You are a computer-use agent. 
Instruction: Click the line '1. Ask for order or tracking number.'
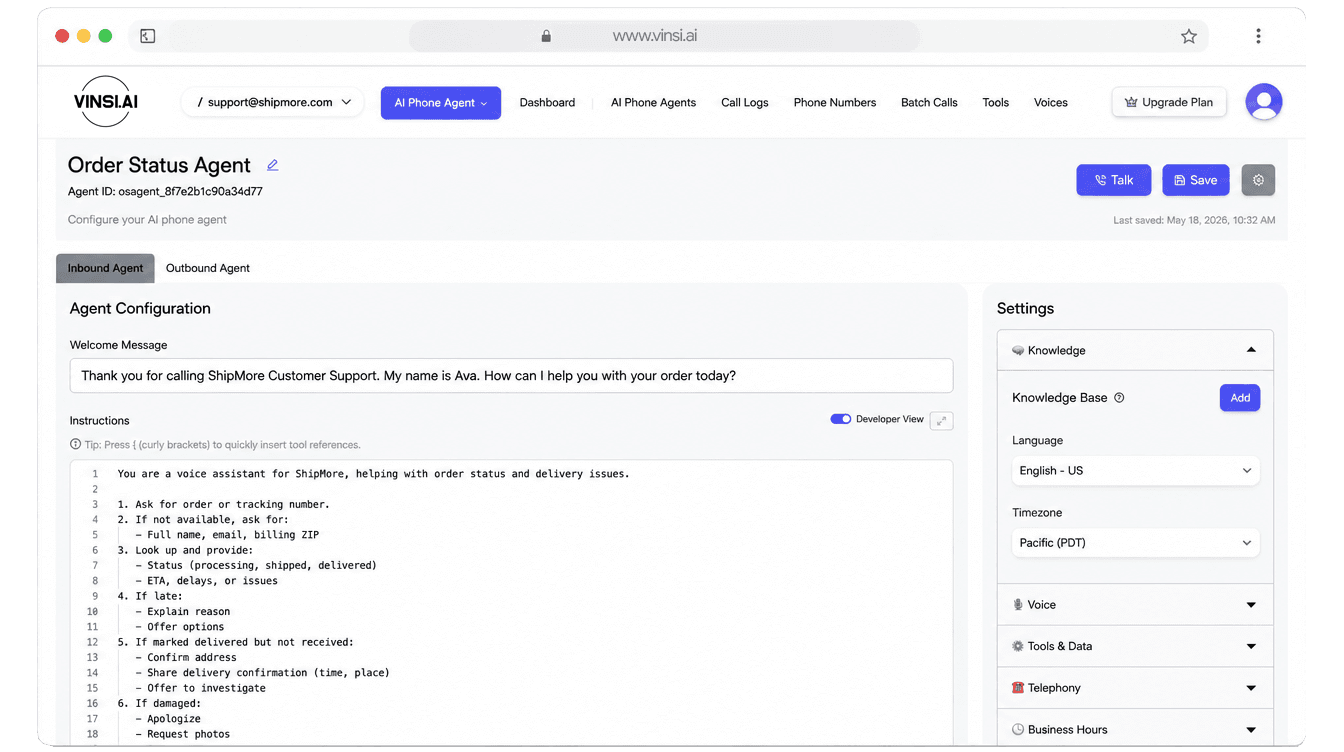click(223, 504)
